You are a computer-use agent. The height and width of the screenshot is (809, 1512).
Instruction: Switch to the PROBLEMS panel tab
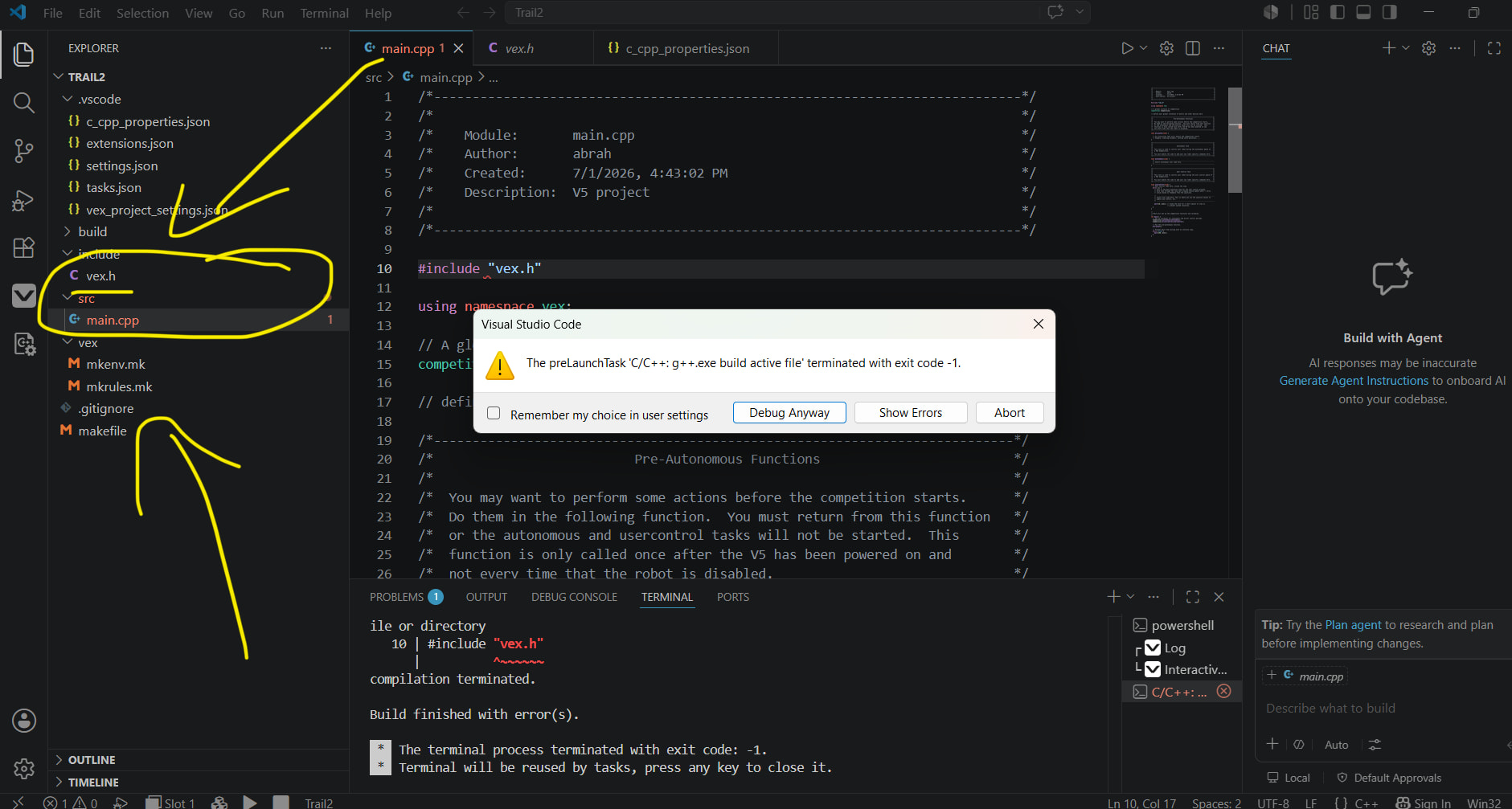tap(406, 597)
